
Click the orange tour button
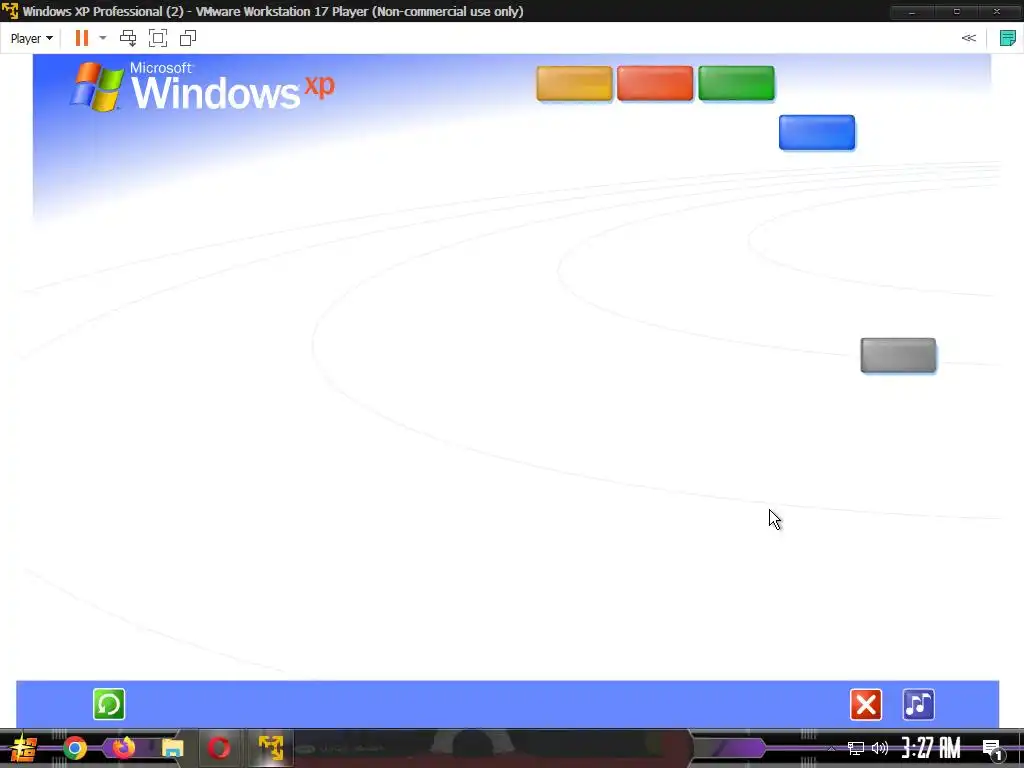click(575, 84)
